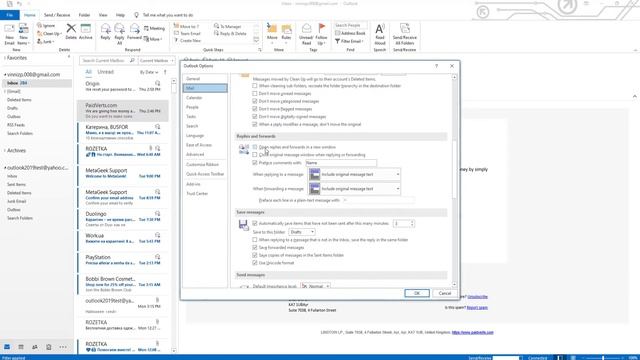The width and height of the screenshot is (640, 360).
Task: Open the When replying to a message dropdown
Action: pyautogui.click(x=354, y=174)
